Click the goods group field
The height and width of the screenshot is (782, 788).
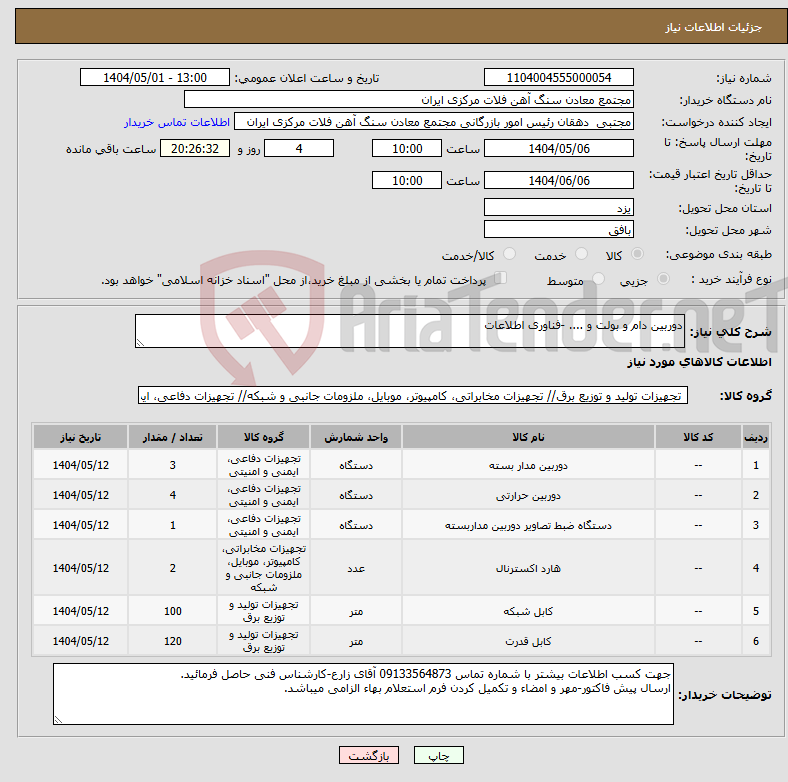(413, 396)
